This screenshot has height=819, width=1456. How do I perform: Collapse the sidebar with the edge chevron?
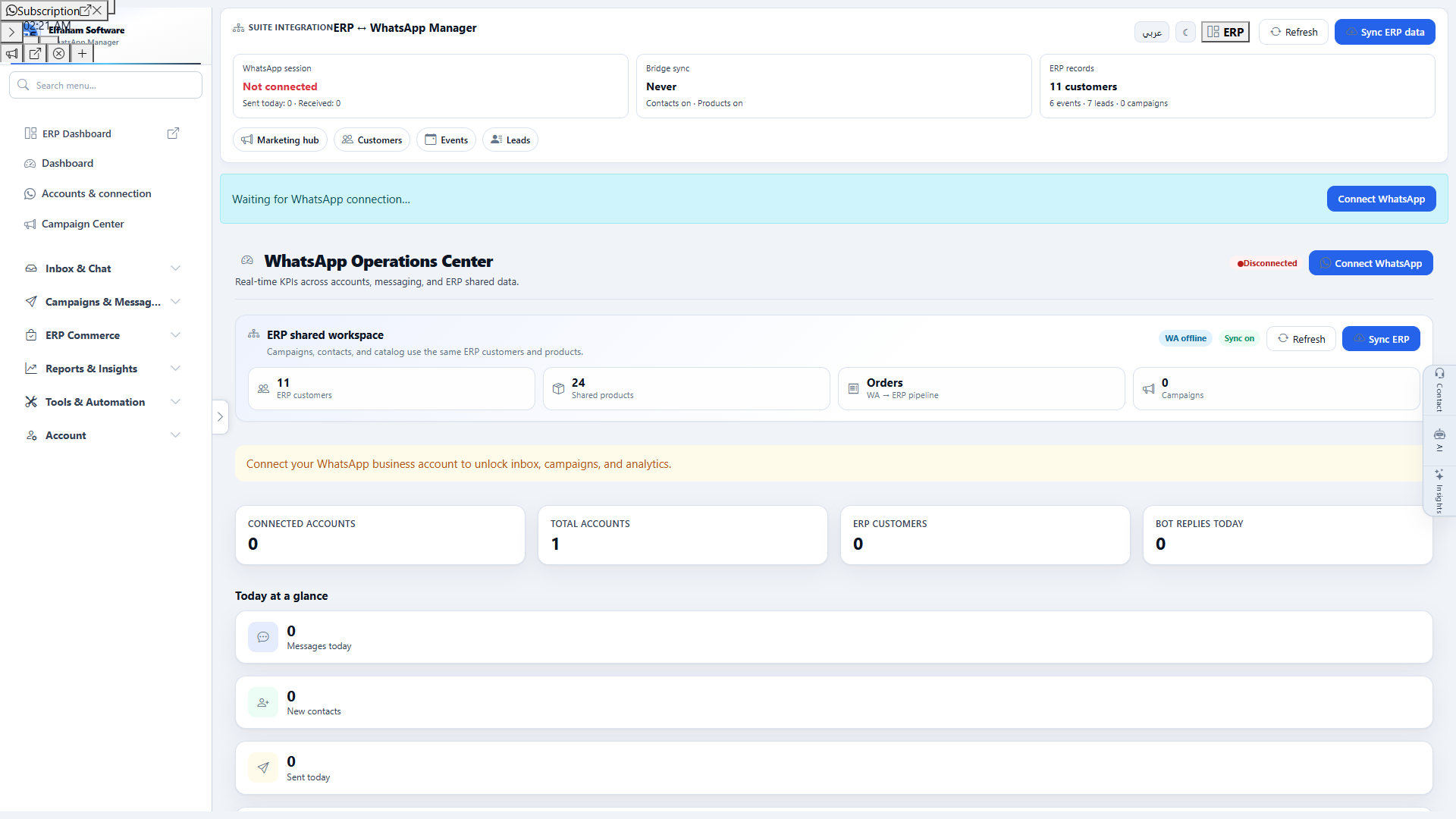coord(220,416)
